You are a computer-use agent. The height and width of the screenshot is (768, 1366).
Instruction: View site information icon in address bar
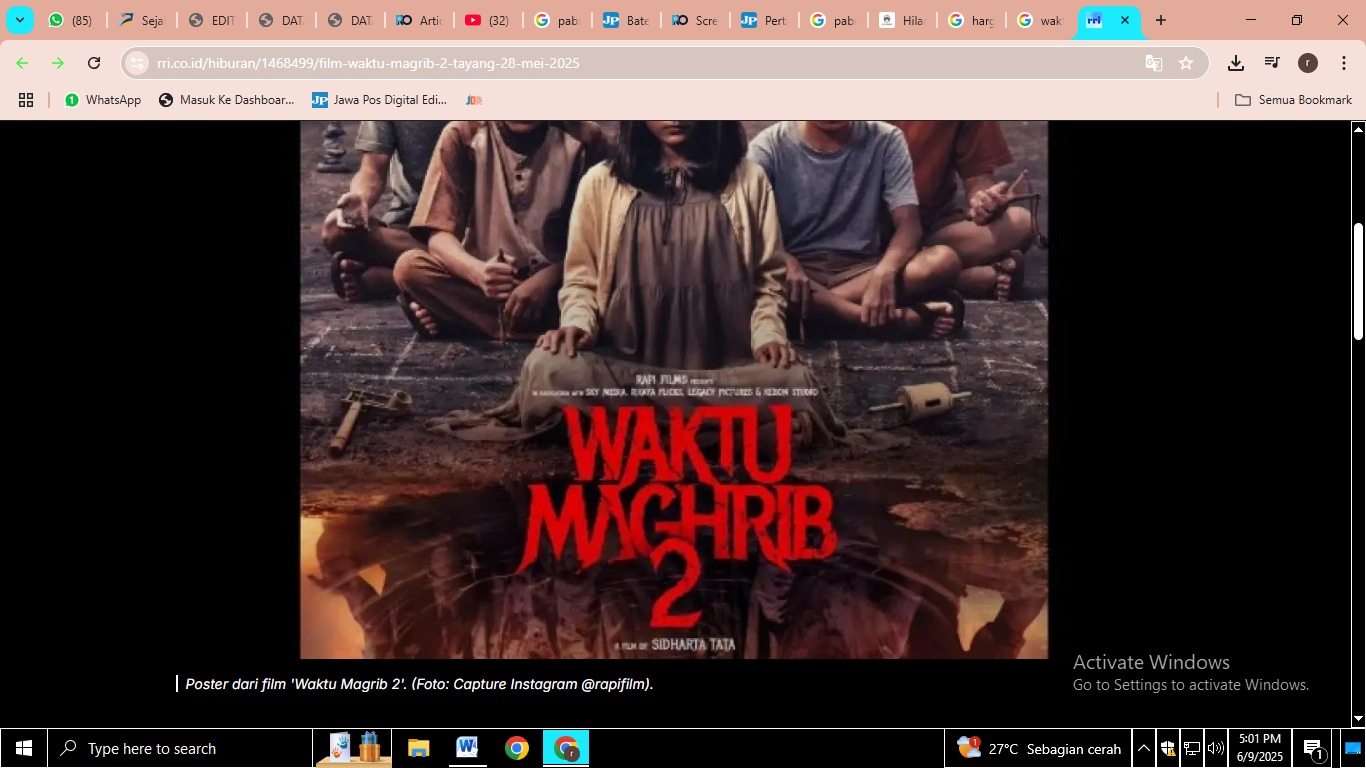tap(137, 63)
